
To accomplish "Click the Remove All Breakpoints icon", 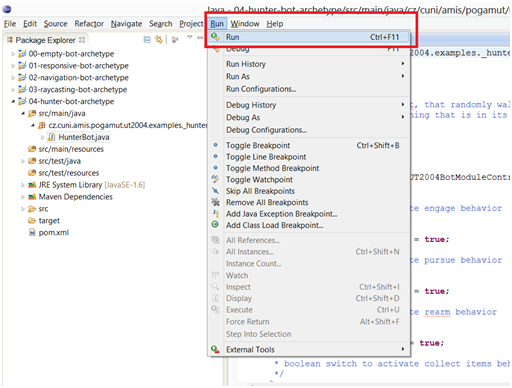I will point(215,202).
